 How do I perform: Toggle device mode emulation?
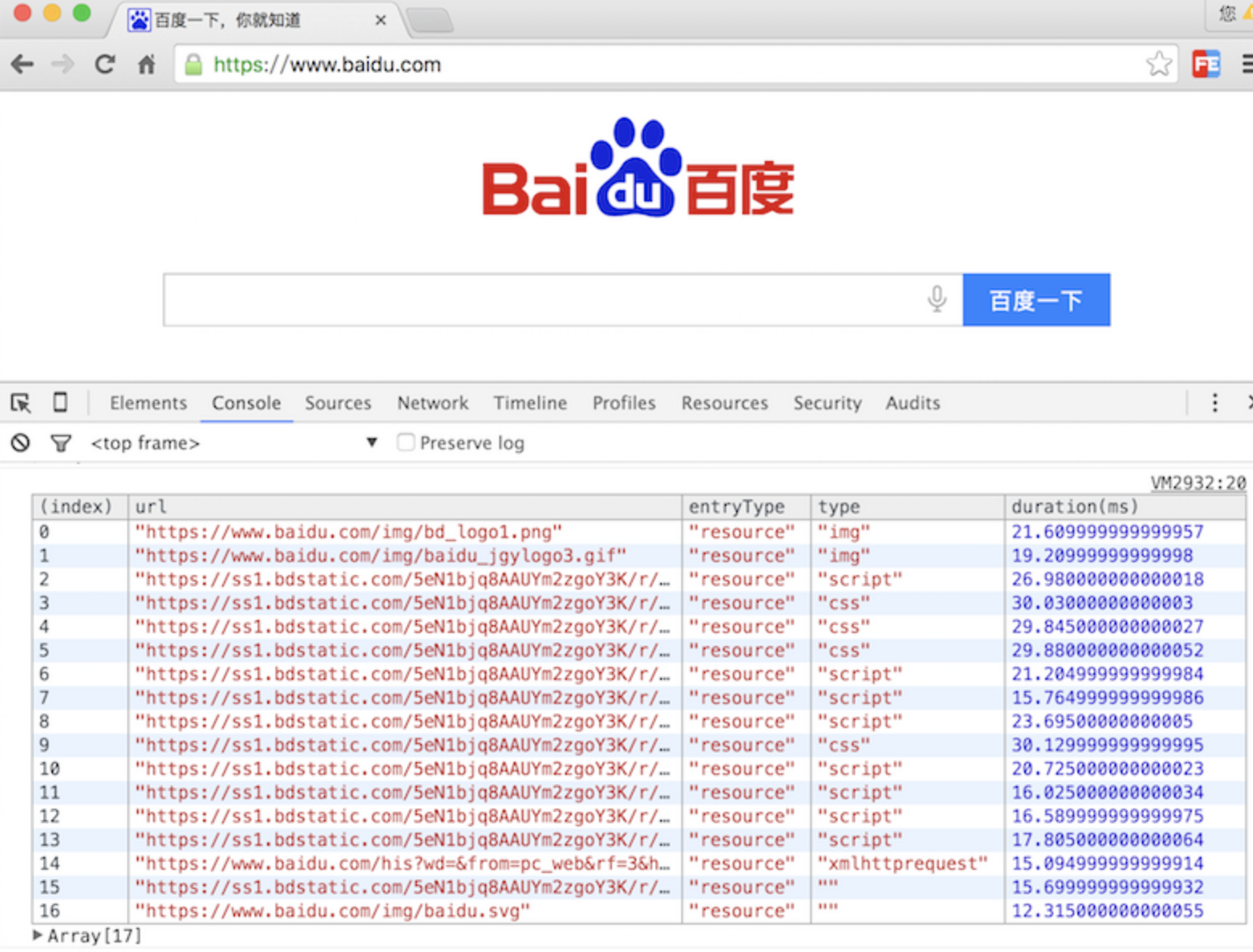pos(60,402)
